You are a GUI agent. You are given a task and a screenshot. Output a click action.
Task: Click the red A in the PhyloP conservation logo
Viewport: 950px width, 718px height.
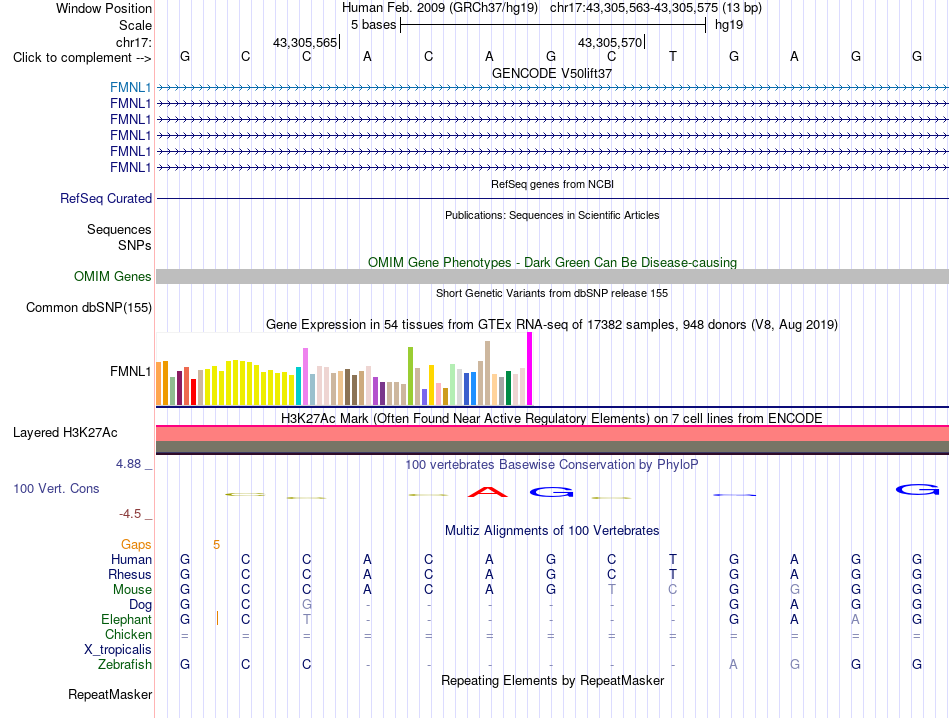[488, 492]
